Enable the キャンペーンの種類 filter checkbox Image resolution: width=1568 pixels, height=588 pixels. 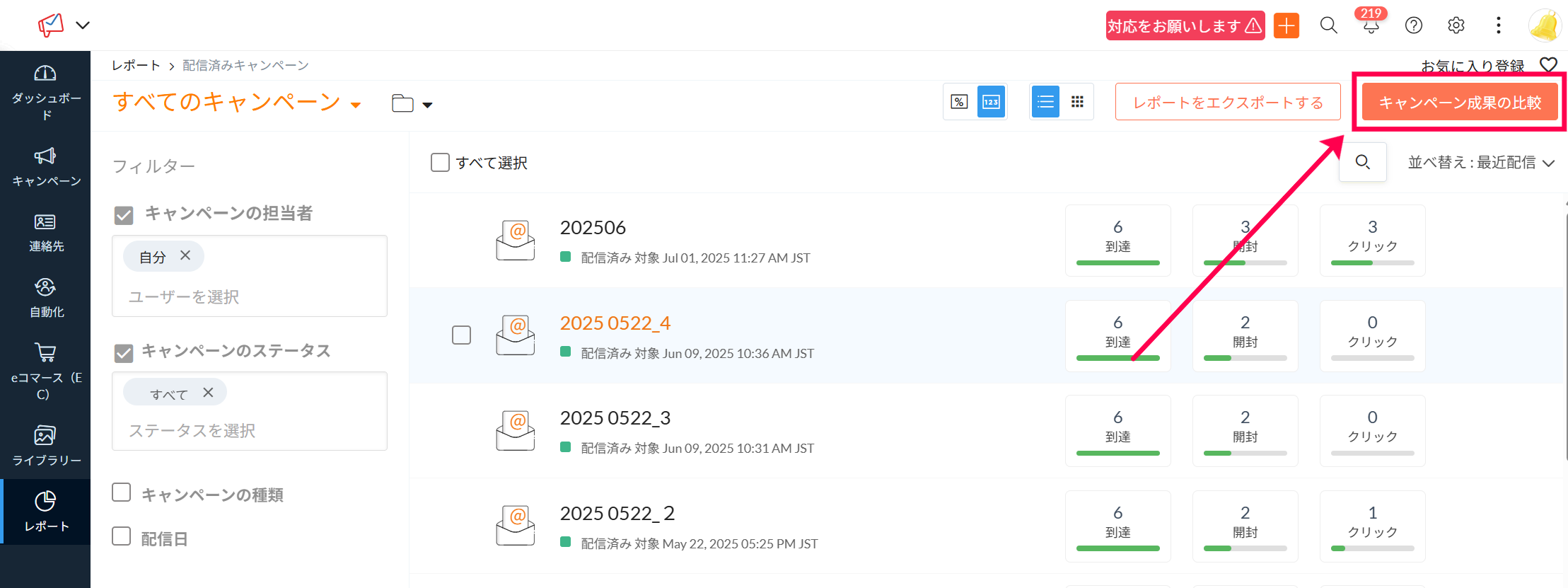tap(122, 492)
